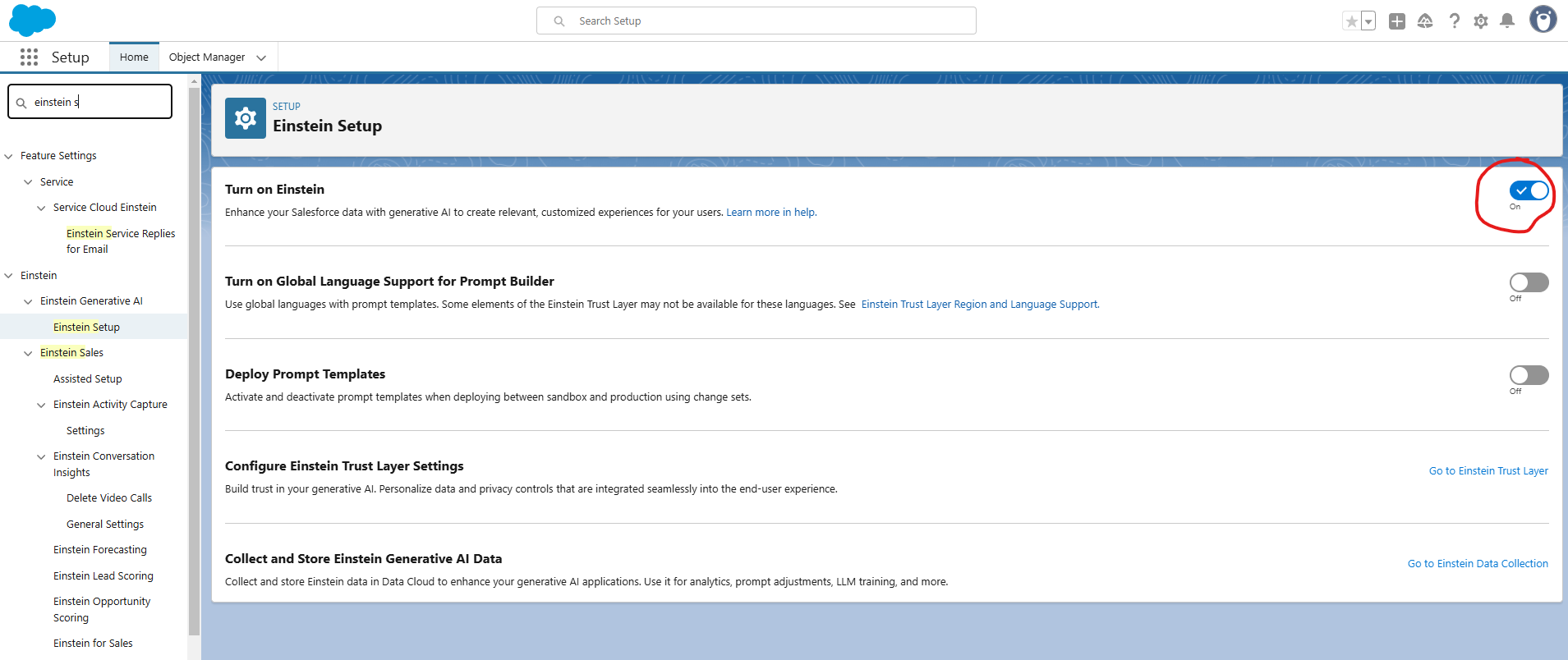Open Einstein Forecasting
Viewport: 1568px width, 660px height.
click(x=100, y=549)
